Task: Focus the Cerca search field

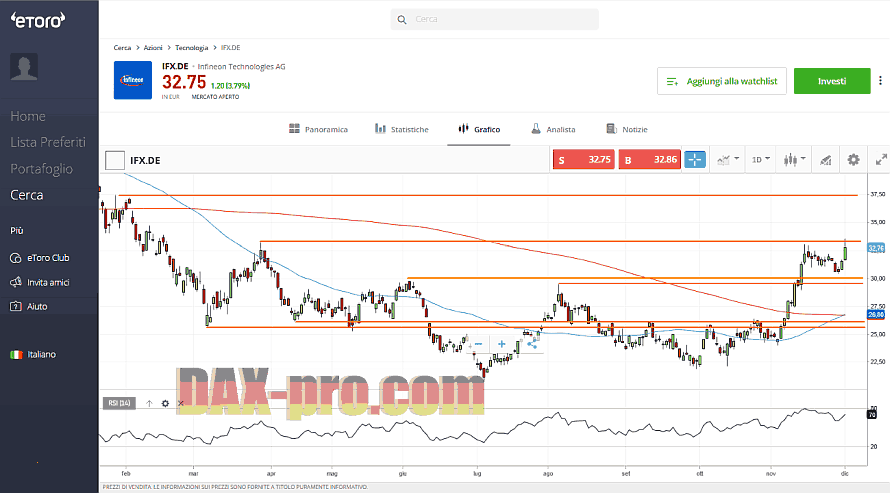Action: (x=494, y=19)
